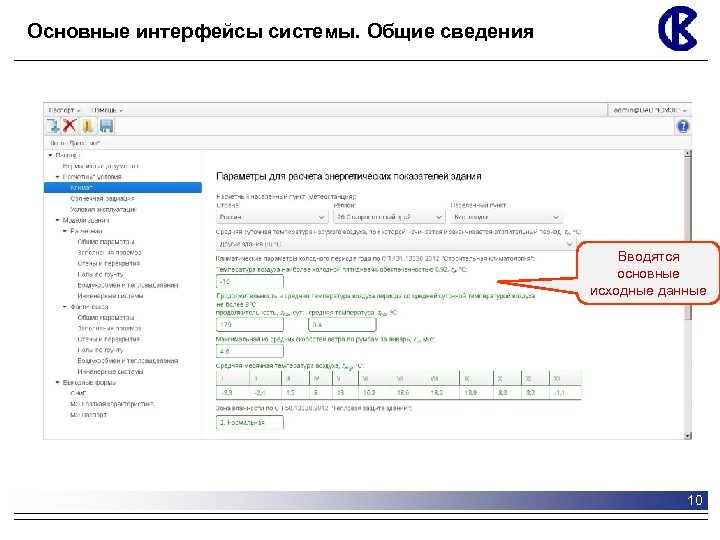Click the duration field showing 179
This screenshot has height=540, width=720.
point(250,325)
